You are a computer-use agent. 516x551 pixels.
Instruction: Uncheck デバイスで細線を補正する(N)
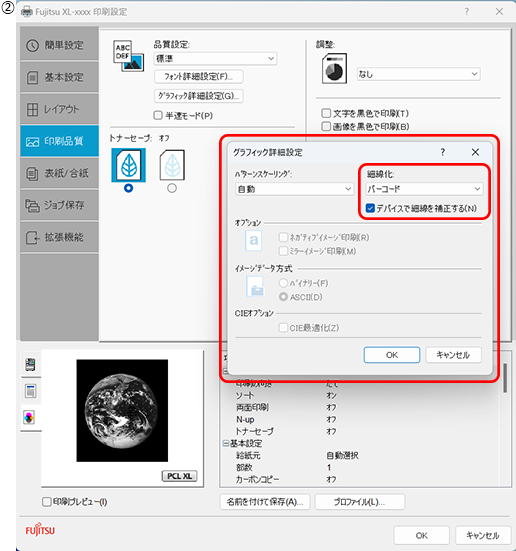[370, 208]
